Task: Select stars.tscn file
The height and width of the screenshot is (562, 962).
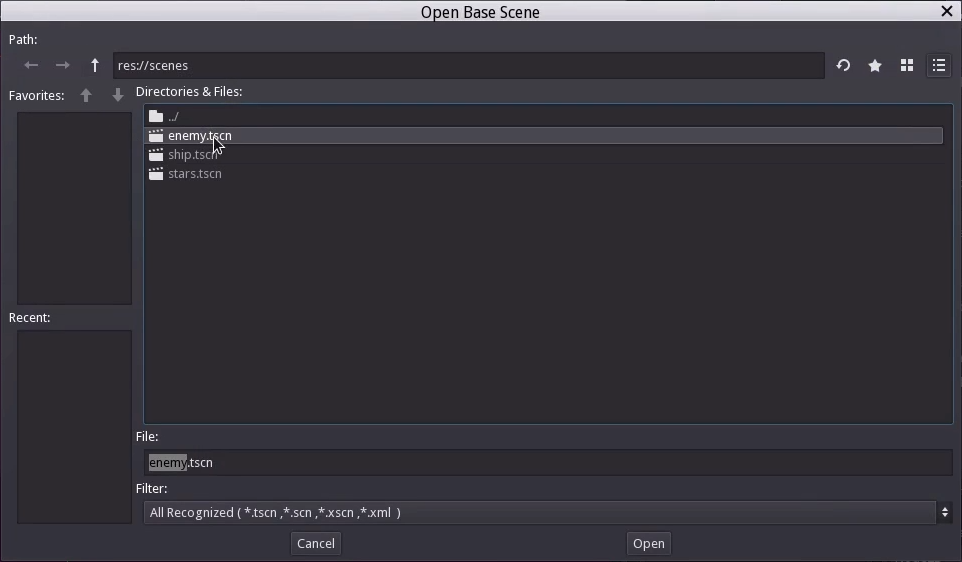Action: (543, 174)
